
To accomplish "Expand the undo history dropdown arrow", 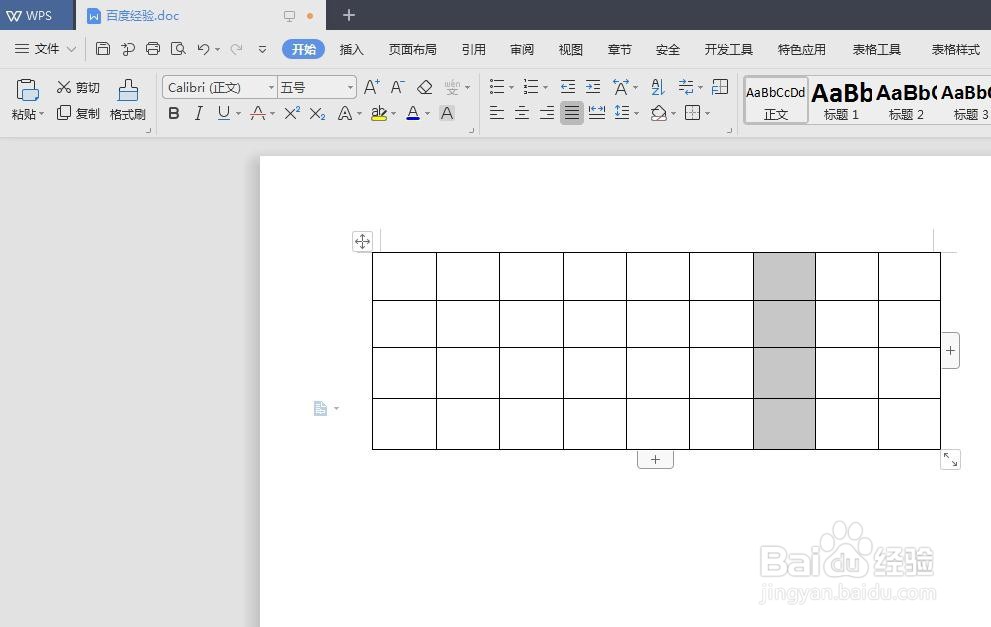I will pyautogui.click(x=217, y=49).
